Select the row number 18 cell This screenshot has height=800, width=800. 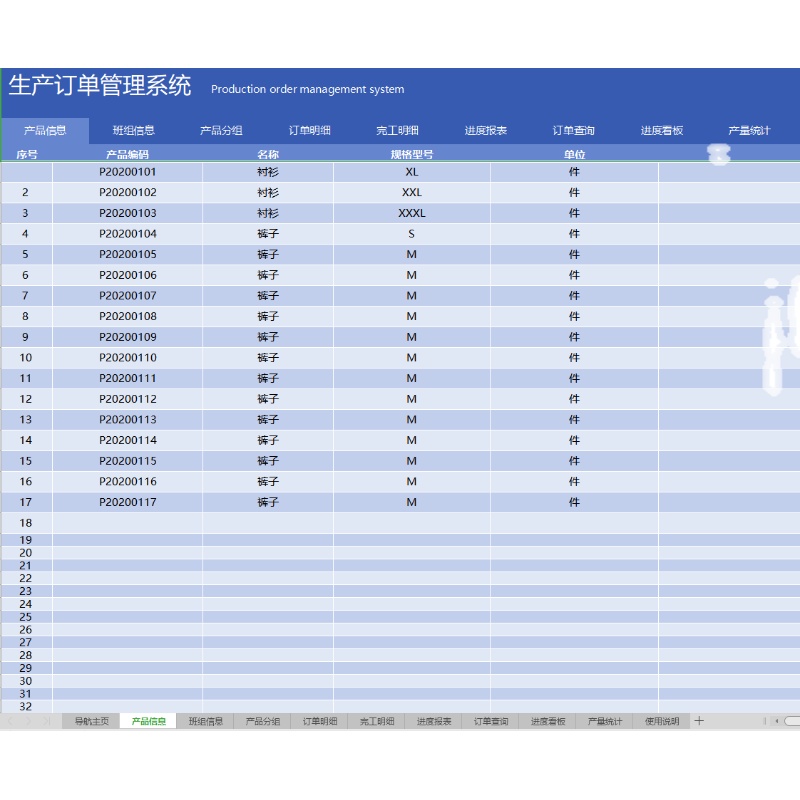pyautogui.click(x=26, y=523)
